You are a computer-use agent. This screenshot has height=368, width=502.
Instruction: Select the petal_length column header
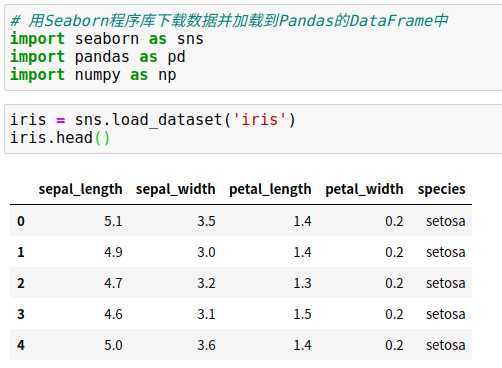click(x=270, y=189)
